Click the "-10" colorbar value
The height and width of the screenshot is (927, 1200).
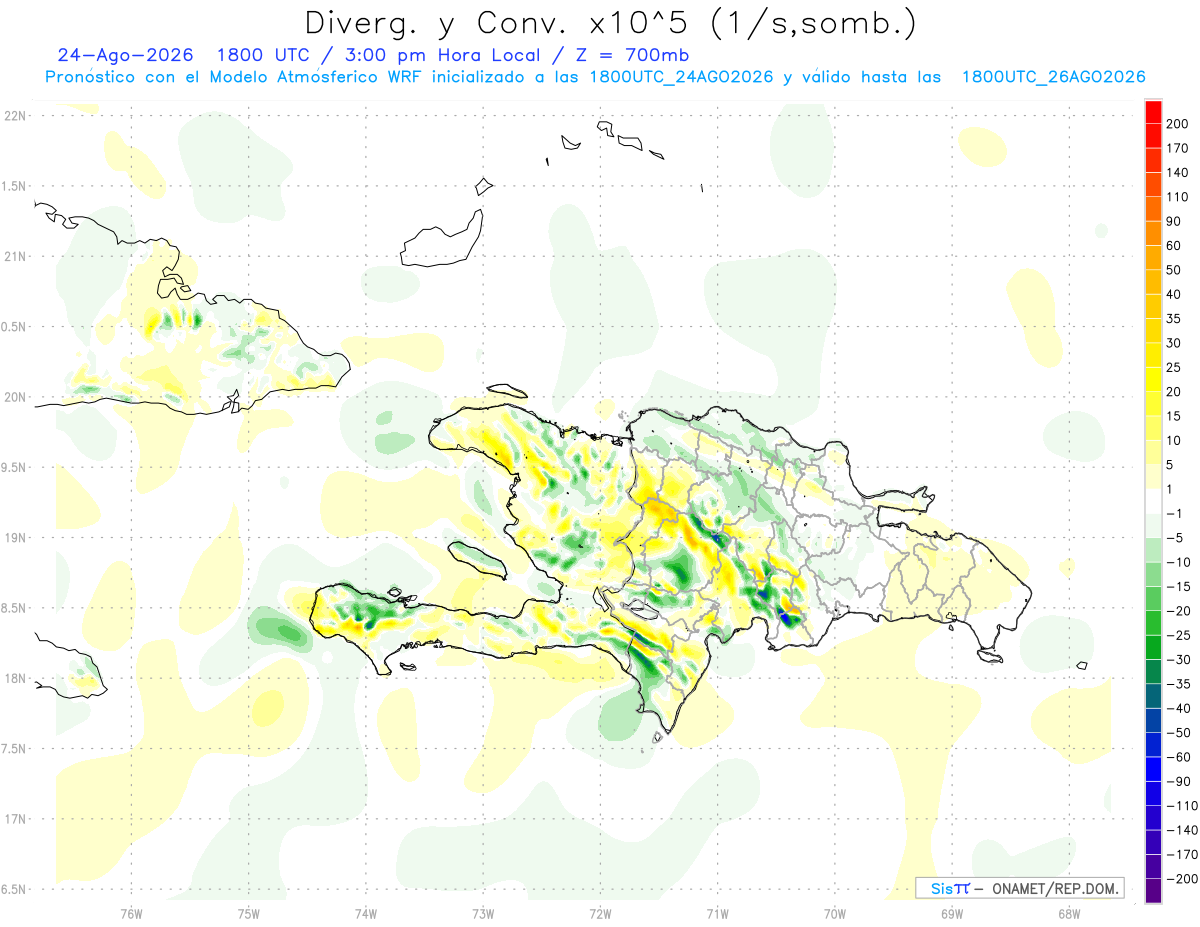1180,562
